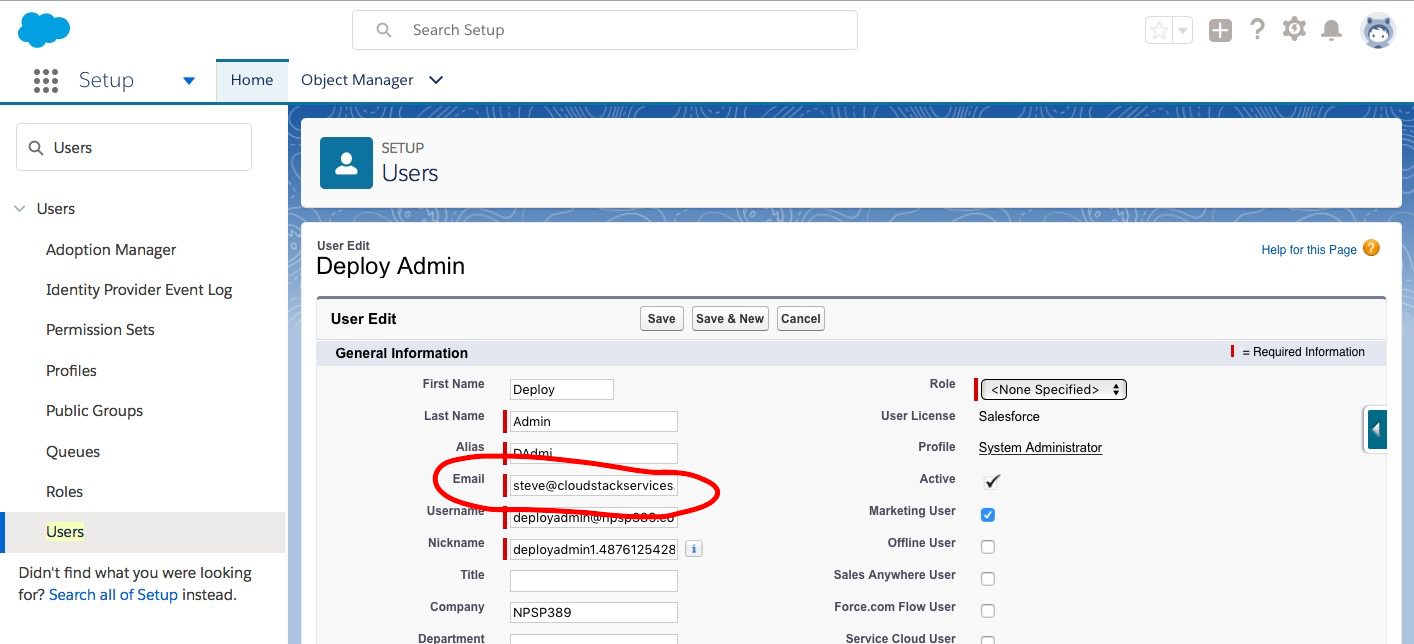The height and width of the screenshot is (644, 1414).
Task: Open Adoption Manager in the sidebar
Action: [111, 250]
